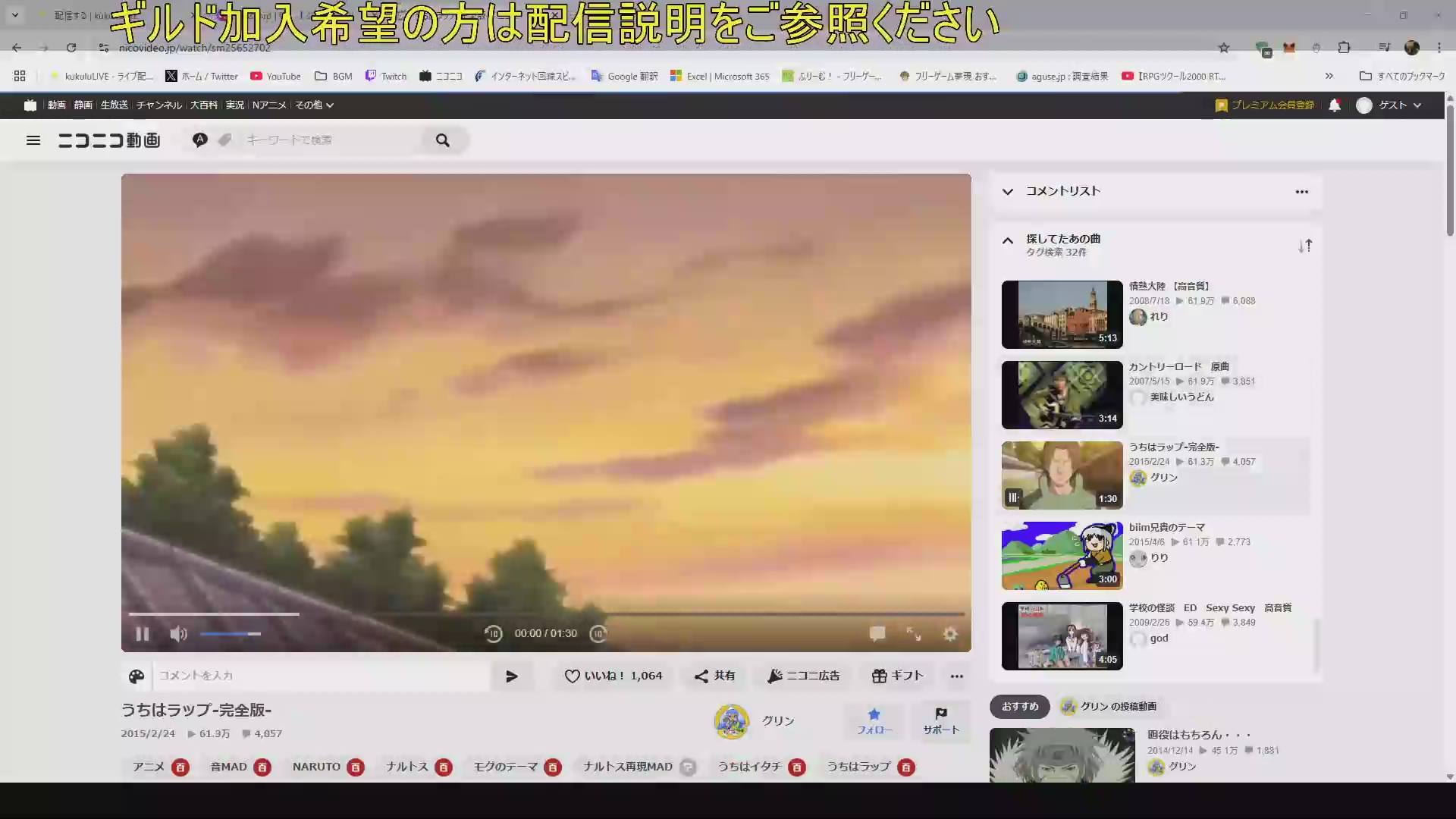Toggle comment display on video
Viewport: 1456px width, 819px height.
[x=877, y=634]
